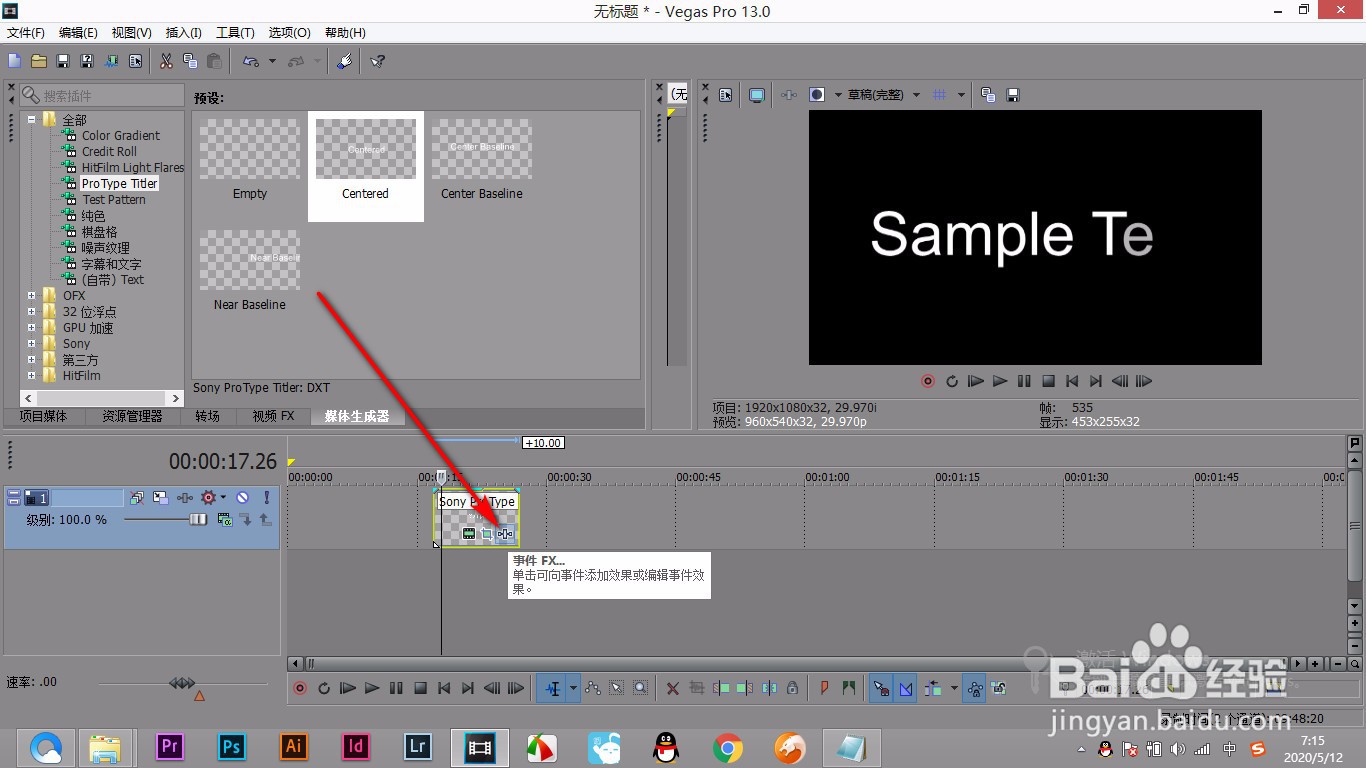Select Credit Roll generator
The image size is (1366, 768).
tap(109, 151)
